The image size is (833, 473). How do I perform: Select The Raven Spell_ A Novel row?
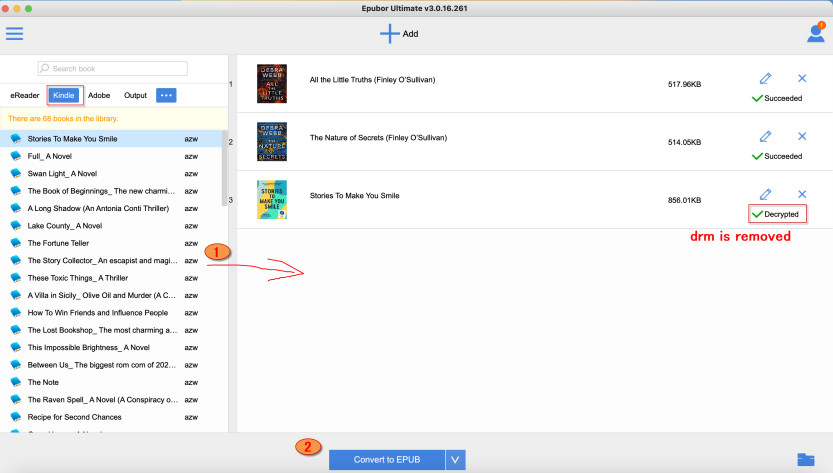pyautogui.click(x=110, y=400)
